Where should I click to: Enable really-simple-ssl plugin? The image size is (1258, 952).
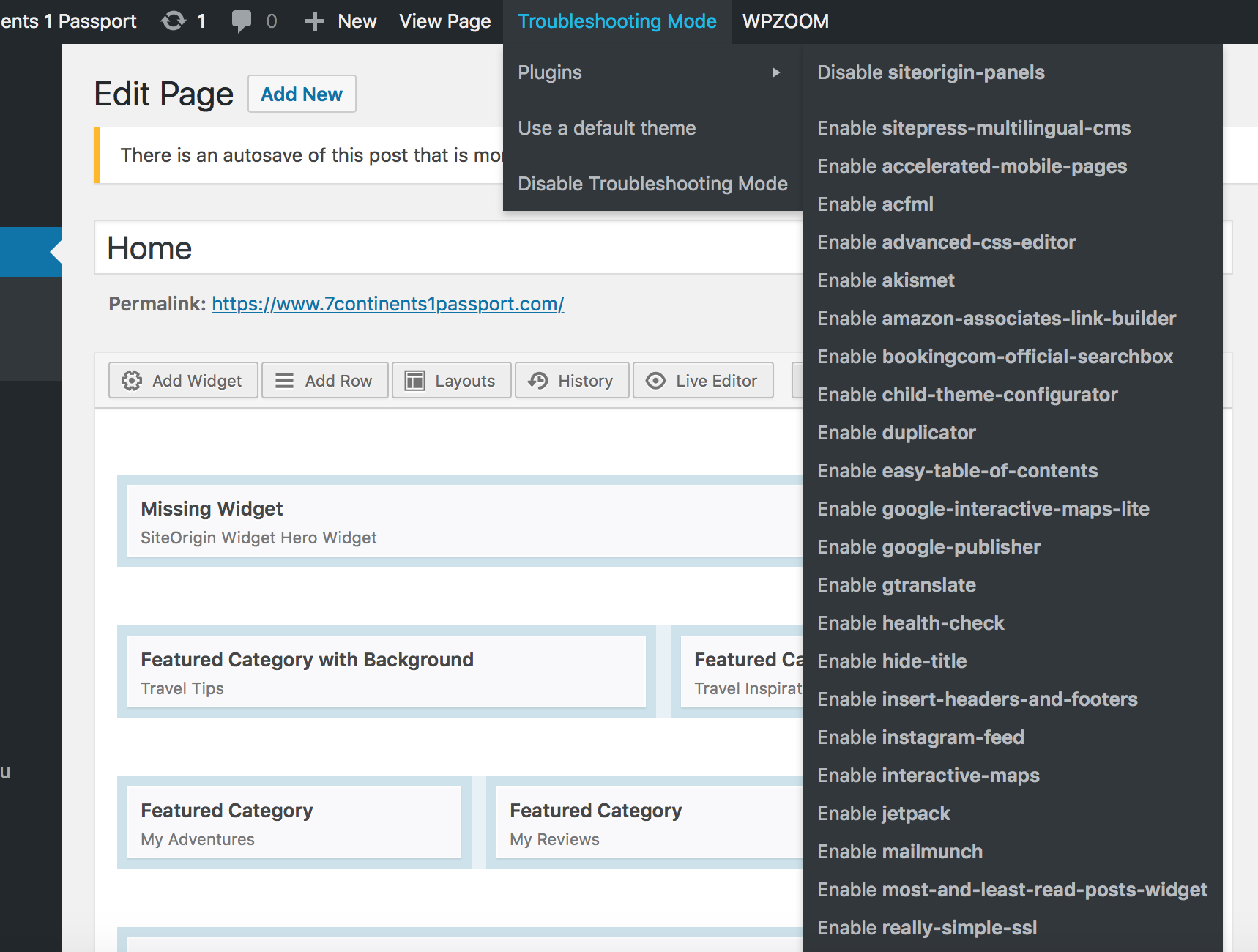point(927,928)
